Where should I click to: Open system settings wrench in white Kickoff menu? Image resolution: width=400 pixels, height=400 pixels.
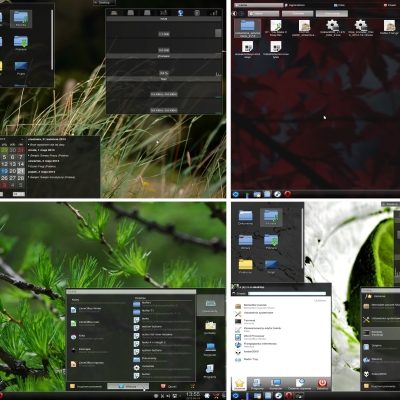pos(254,313)
